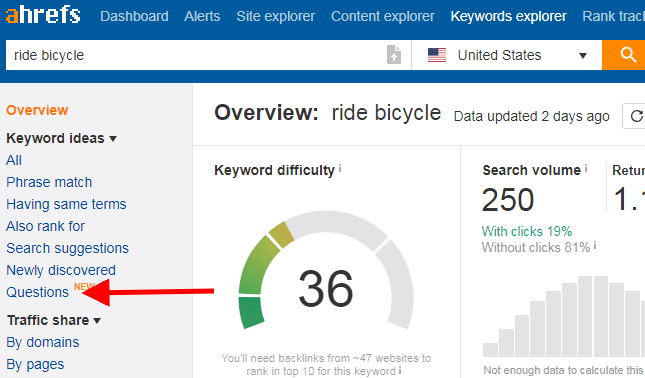The image size is (645, 378).
Task: Select the Overview sidebar link
Action: (x=37, y=110)
